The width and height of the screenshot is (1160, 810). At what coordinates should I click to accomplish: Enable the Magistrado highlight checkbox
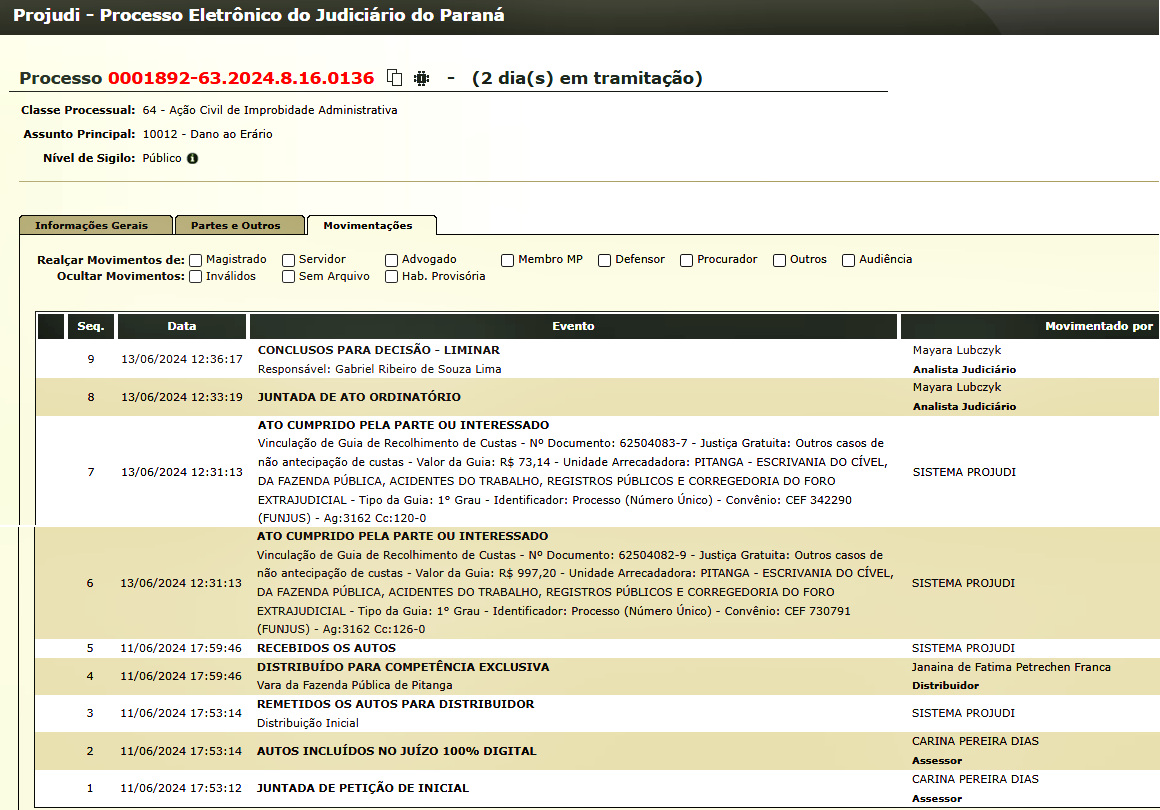[196, 260]
